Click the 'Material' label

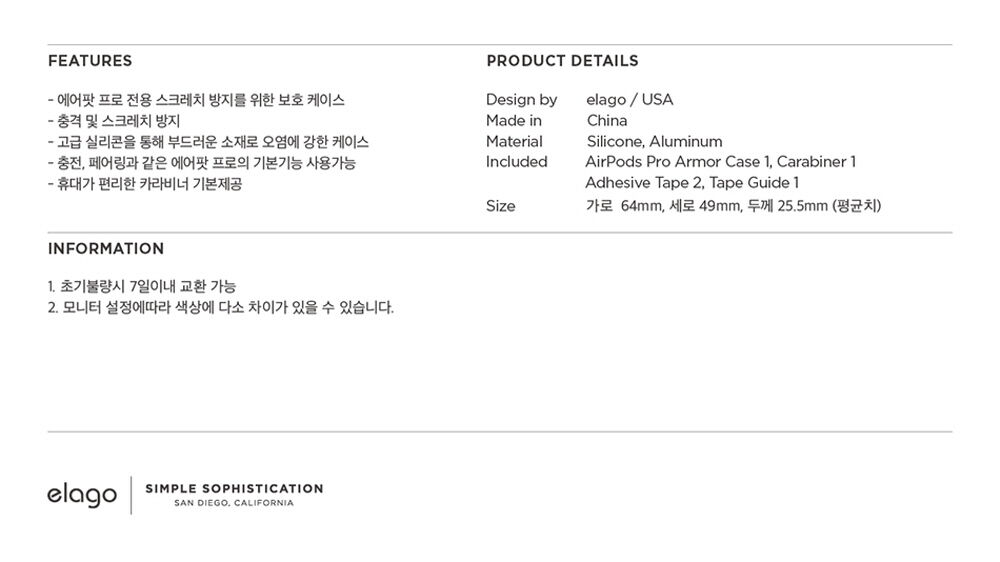(514, 142)
